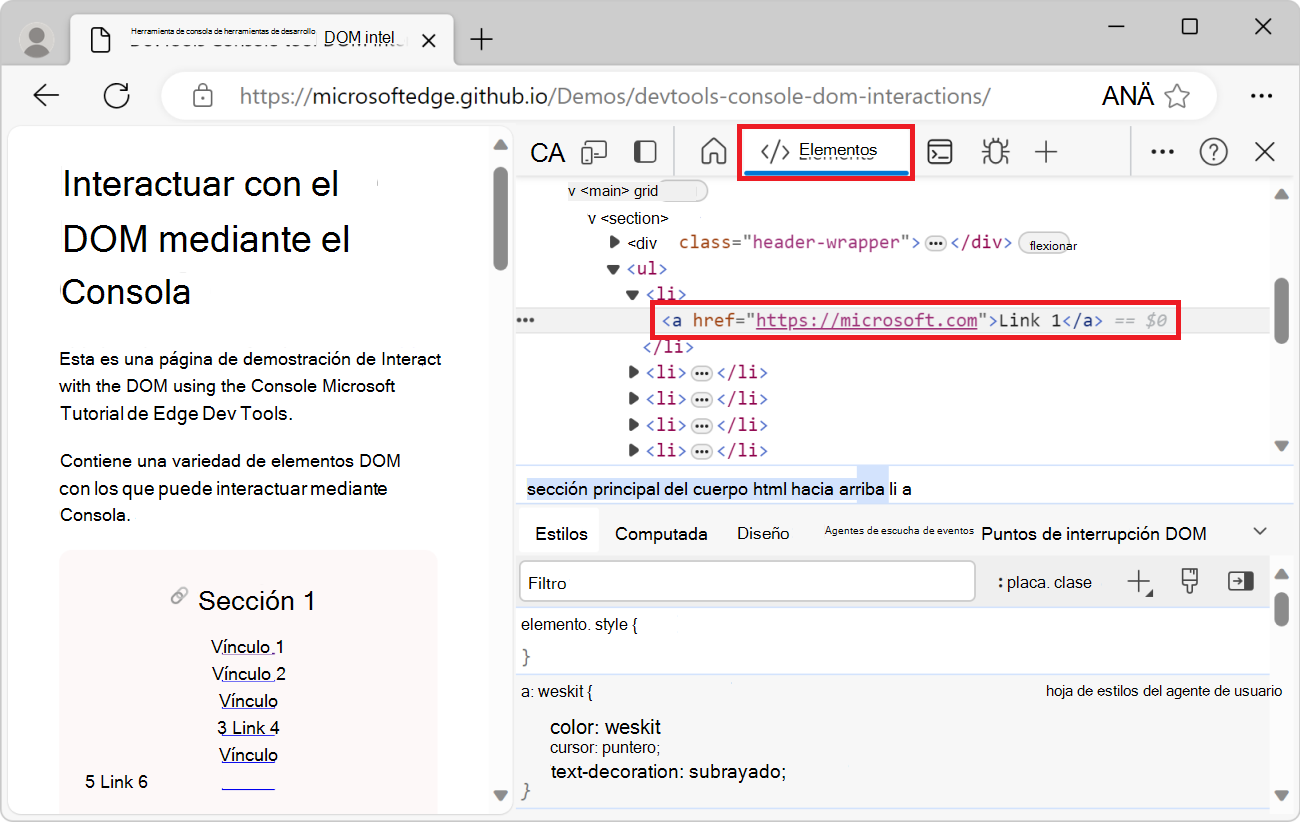Image resolution: width=1300 pixels, height=822 pixels.
Task: Switch to the Computada tab
Action: click(x=660, y=533)
